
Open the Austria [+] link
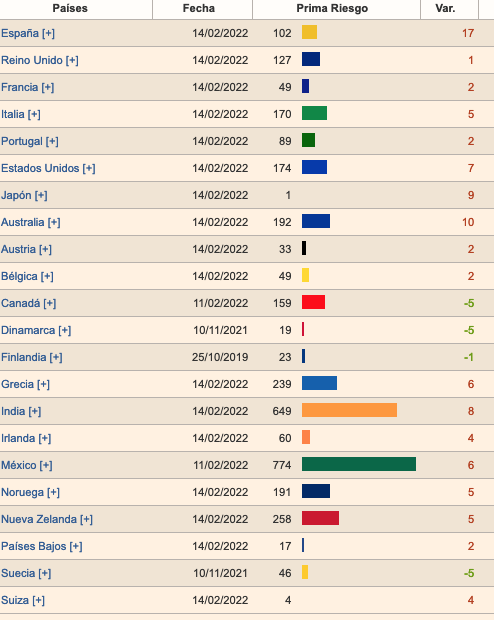click(26, 249)
